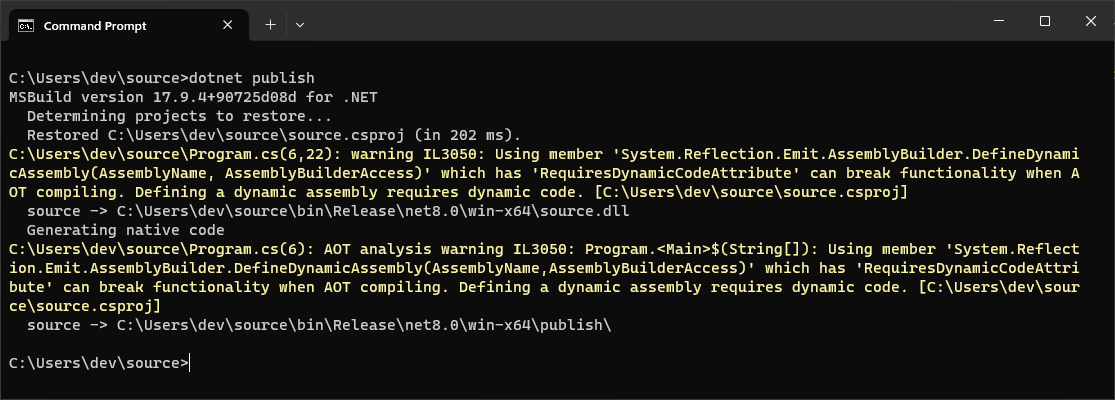Click the MSBuild version line
Image resolution: width=1115 pixels, height=400 pixels.
coord(193,97)
